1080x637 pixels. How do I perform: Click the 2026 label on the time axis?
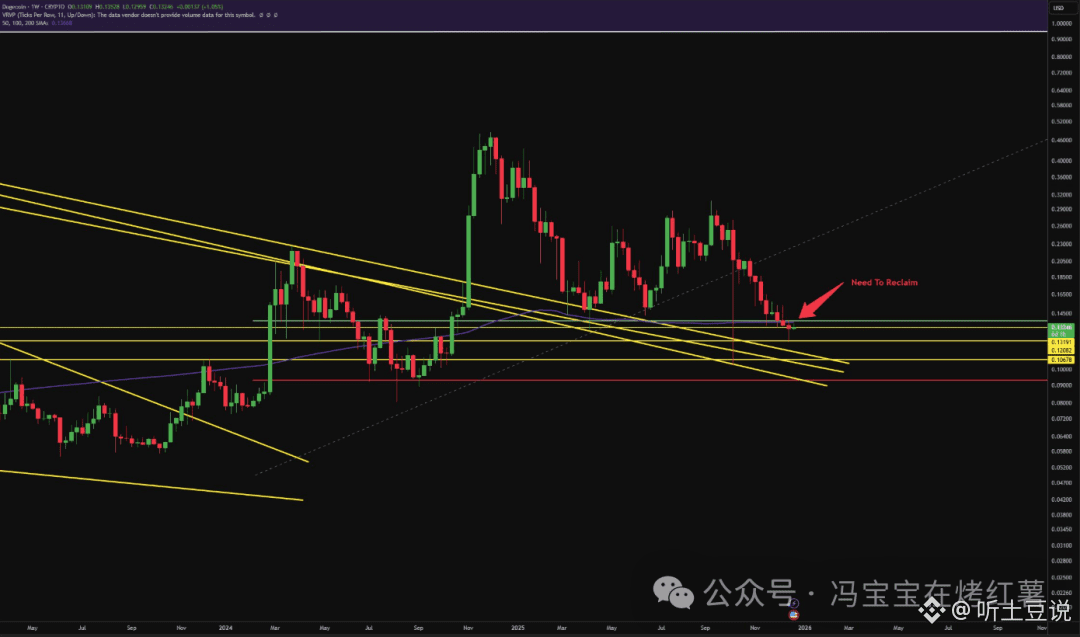click(x=804, y=628)
